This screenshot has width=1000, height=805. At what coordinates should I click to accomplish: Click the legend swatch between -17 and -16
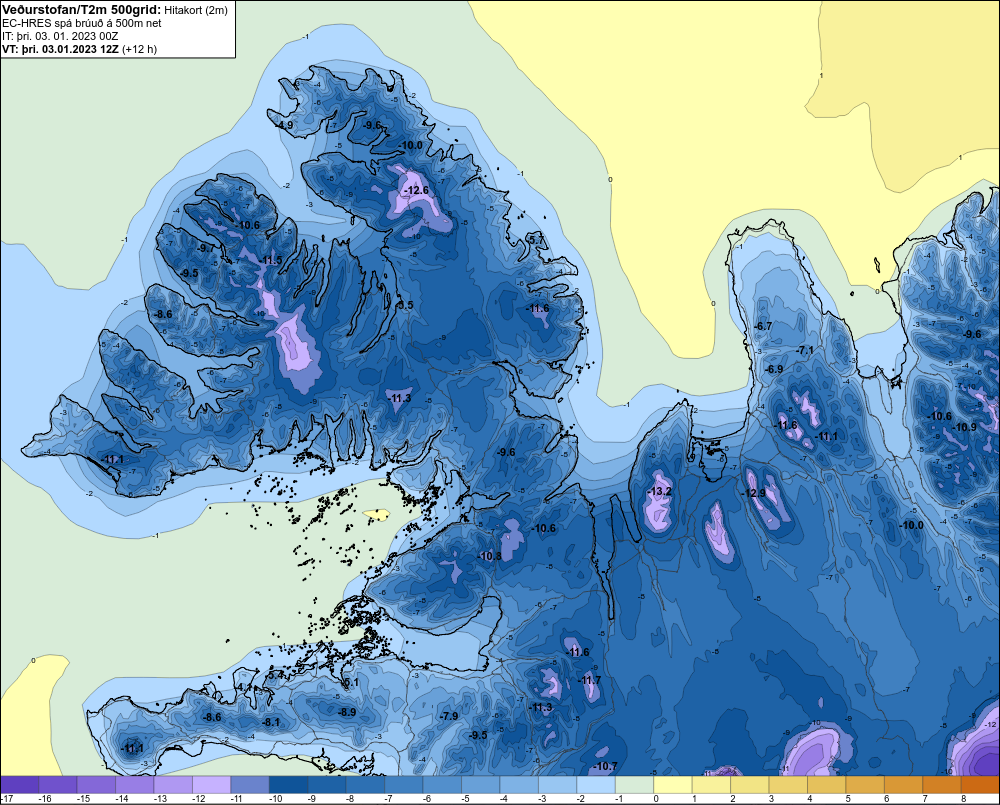20,785
